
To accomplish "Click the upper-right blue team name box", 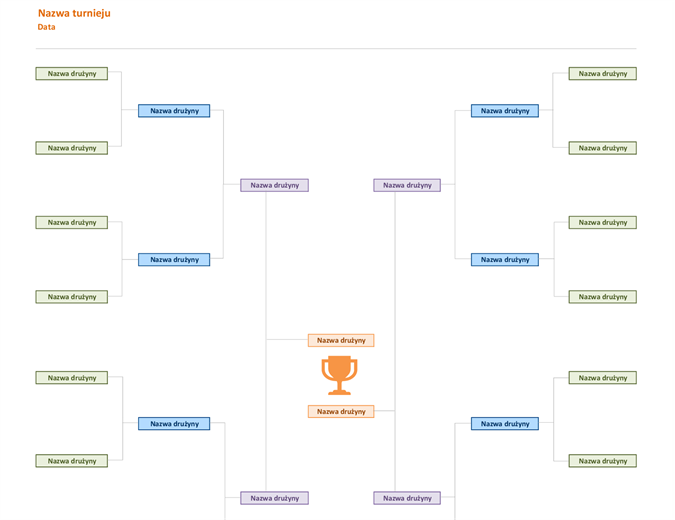I will pos(505,111).
